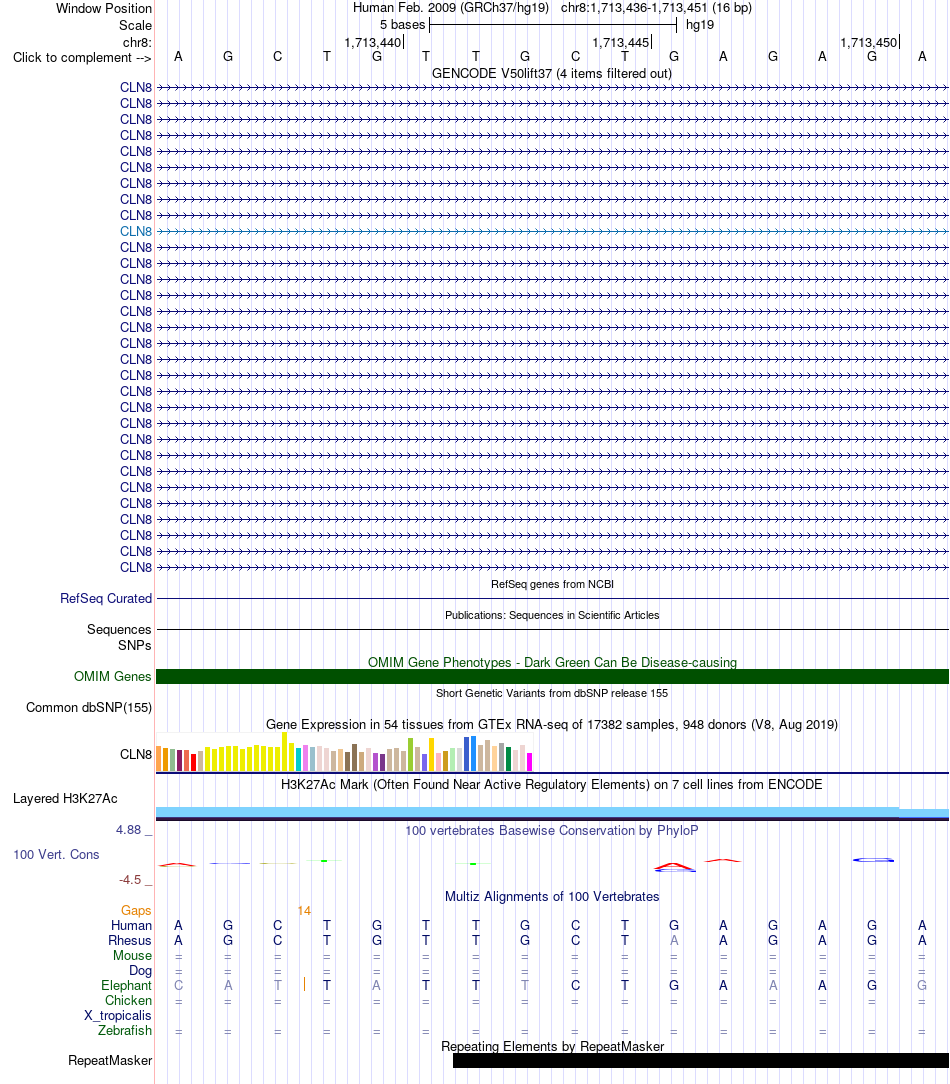Click the 'SNPs' track label

(x=134, y=645)
